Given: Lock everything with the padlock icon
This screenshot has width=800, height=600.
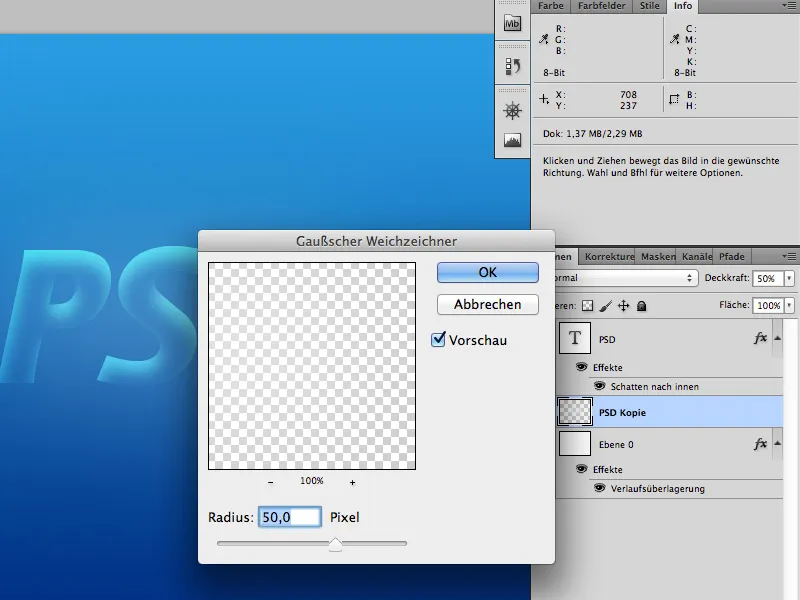Looking at the screenshot, I should pos(641,306).
